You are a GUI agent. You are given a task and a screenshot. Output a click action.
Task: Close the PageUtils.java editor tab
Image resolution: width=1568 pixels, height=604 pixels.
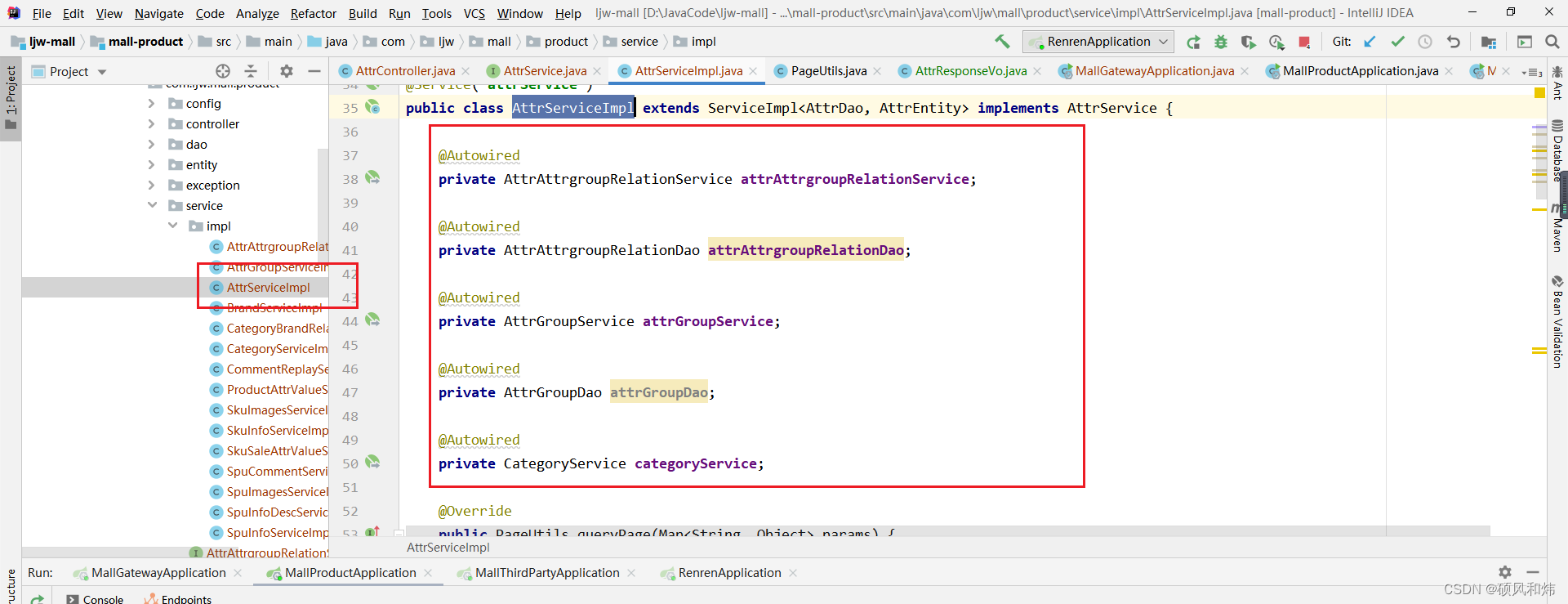pyautogui.click(x=877, y=71)
